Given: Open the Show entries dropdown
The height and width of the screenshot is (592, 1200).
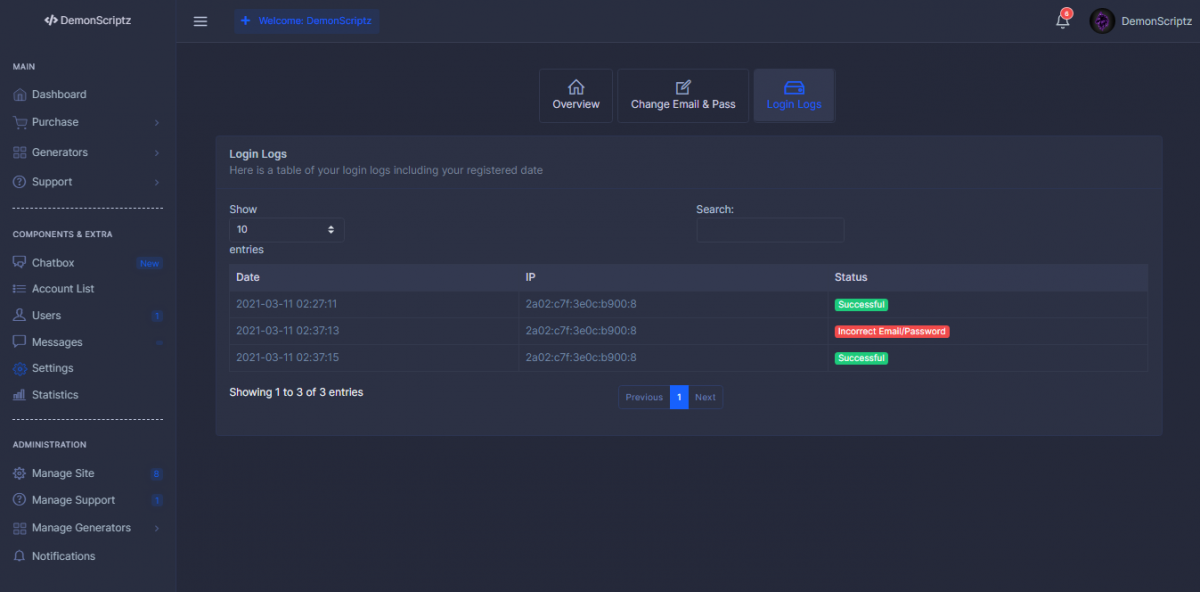Looking at the screenshot, I should click(287, 230).
